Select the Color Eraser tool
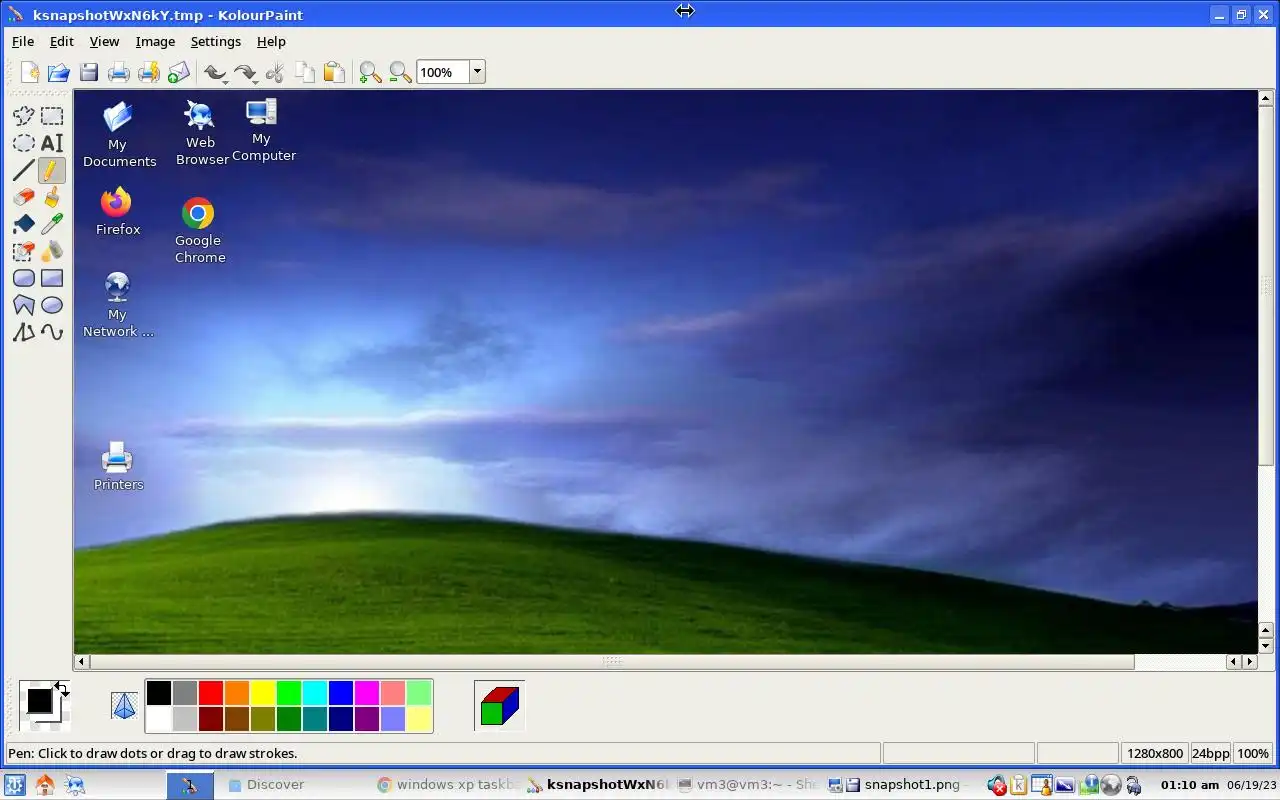 [x=23, y=251]
